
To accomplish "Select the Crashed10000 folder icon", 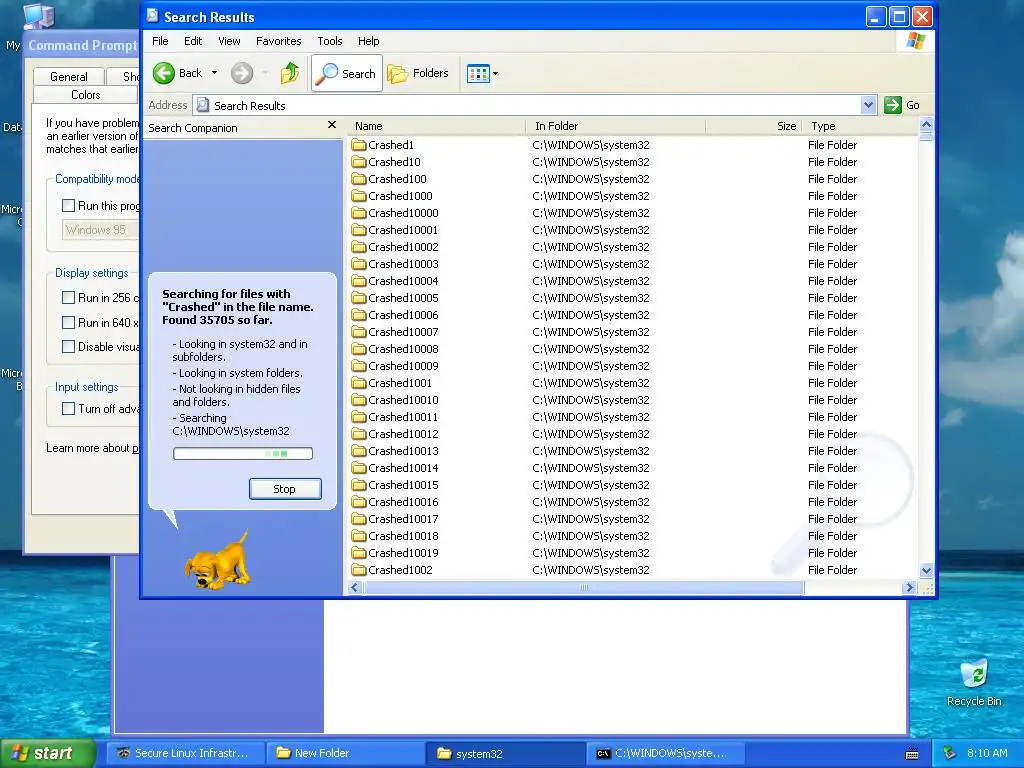I will point(359,213).
